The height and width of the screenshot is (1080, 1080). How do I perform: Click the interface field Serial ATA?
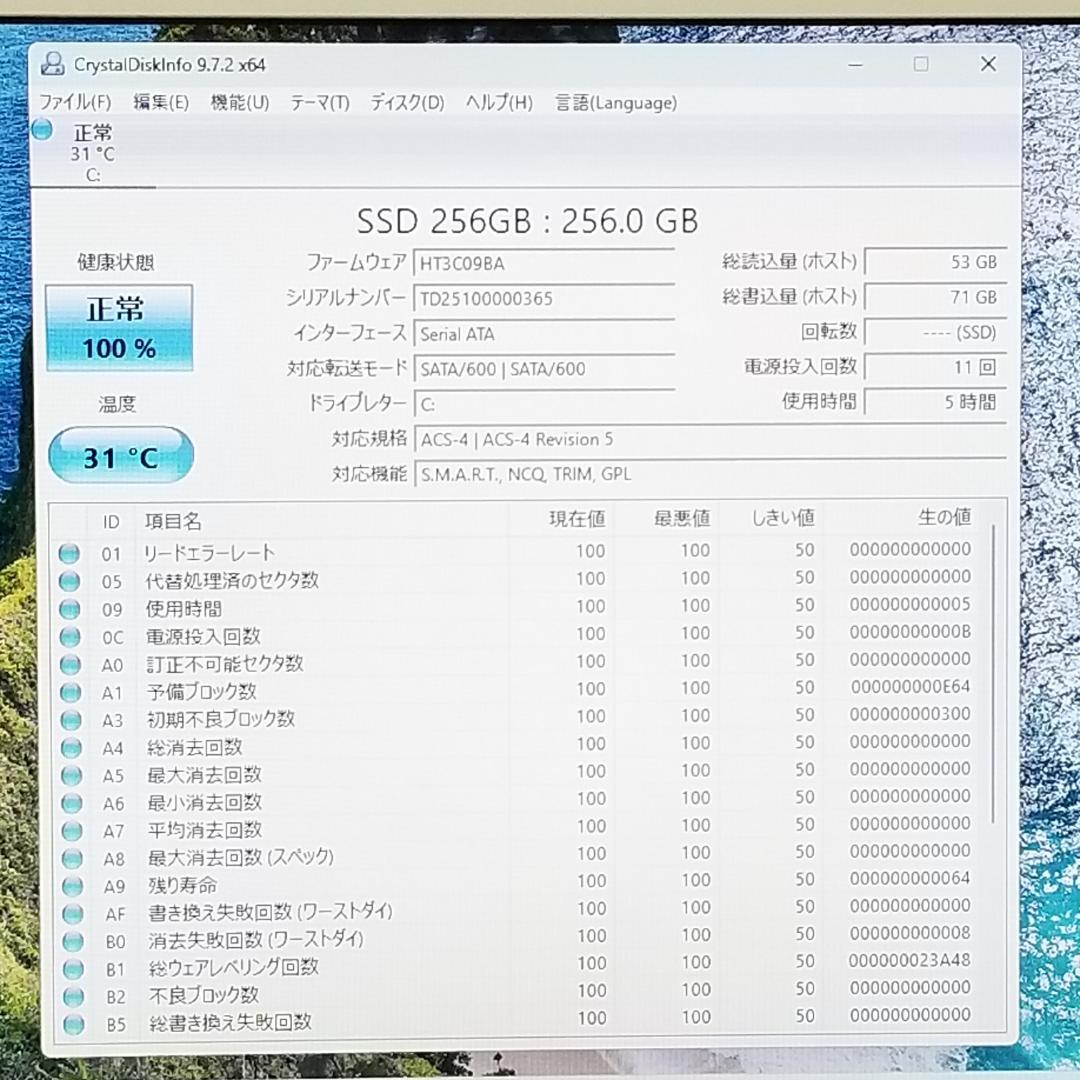[x=543, y=334]
